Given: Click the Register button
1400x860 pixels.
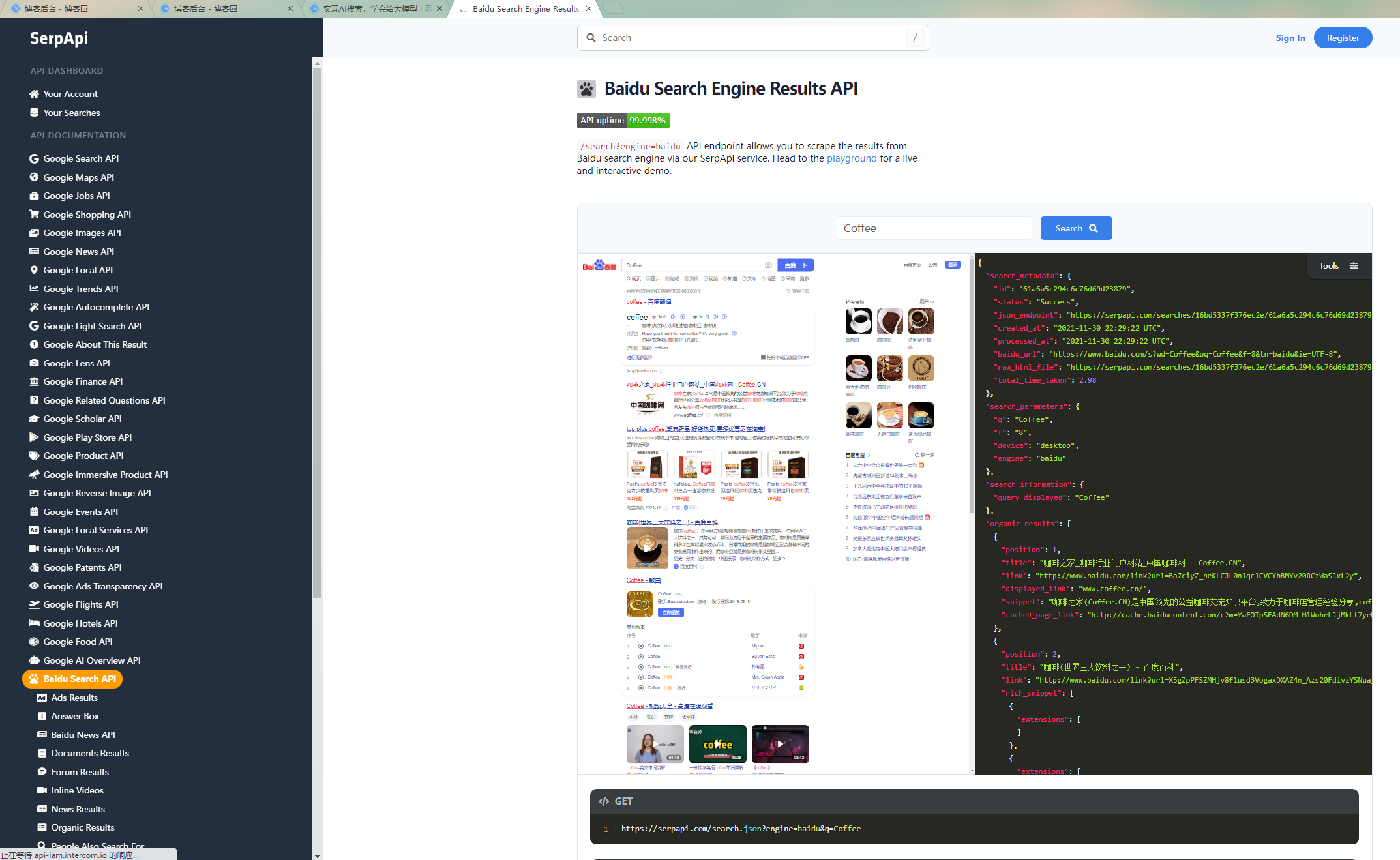Looking at the screenshot, I should pyautogui.click(x=1343, y=38).
